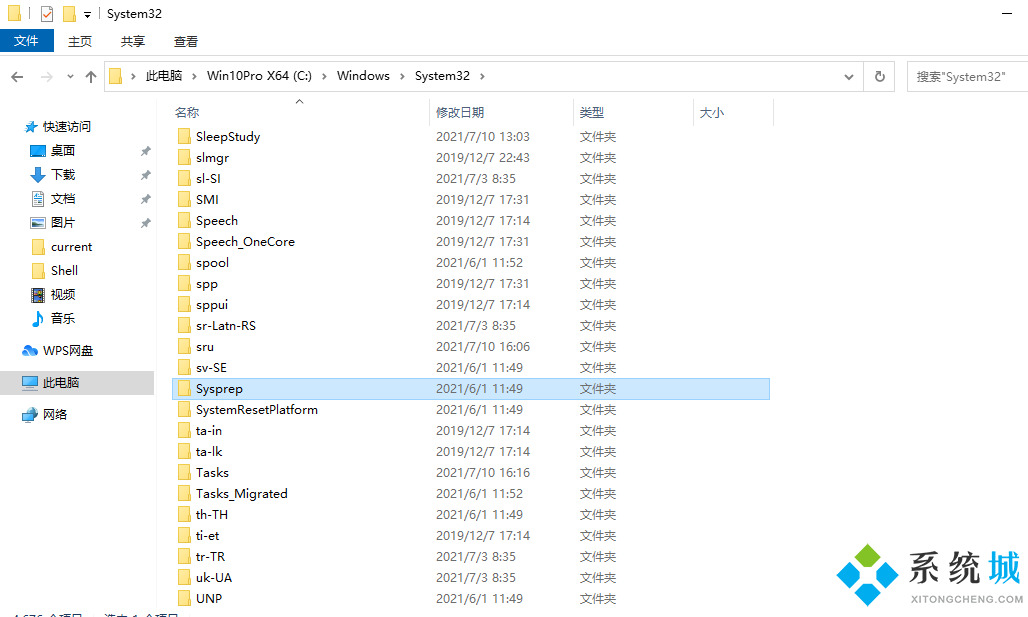Switch to the 共享 ribbon tab
This screenshot has width=1028, height=617.
(x=133, y=41)
